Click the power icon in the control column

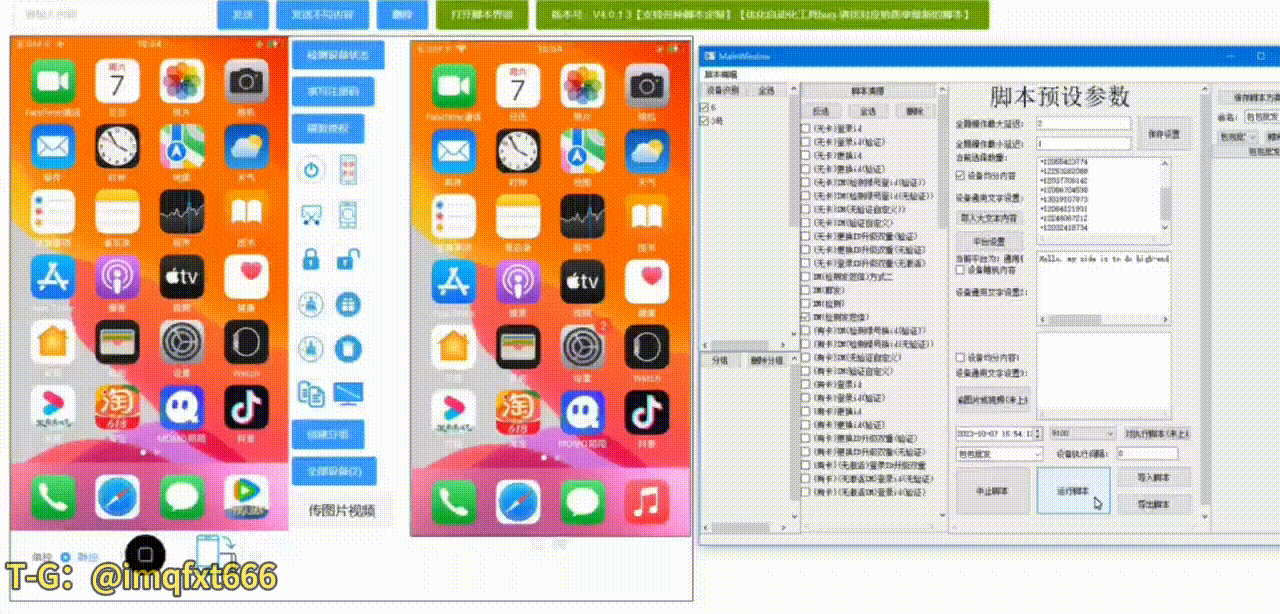click(x=312, y=170)
